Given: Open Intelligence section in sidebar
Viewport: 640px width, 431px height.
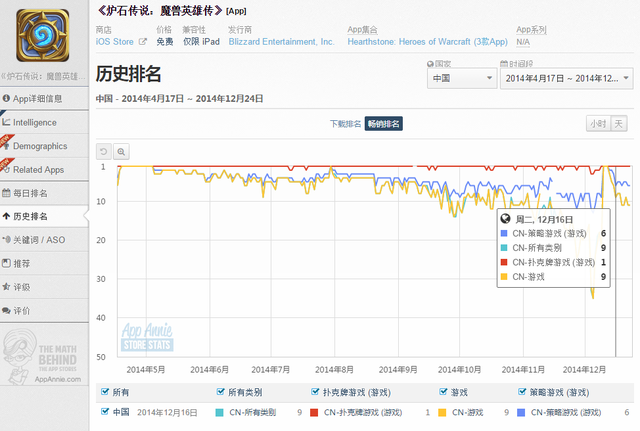Looking at the screenshot, I should (x=44, y=122).
